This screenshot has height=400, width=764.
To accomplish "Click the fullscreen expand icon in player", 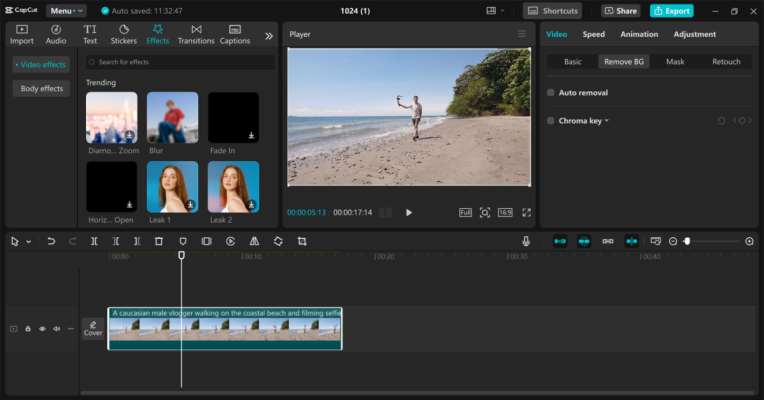I will click(x=527, y=212).
